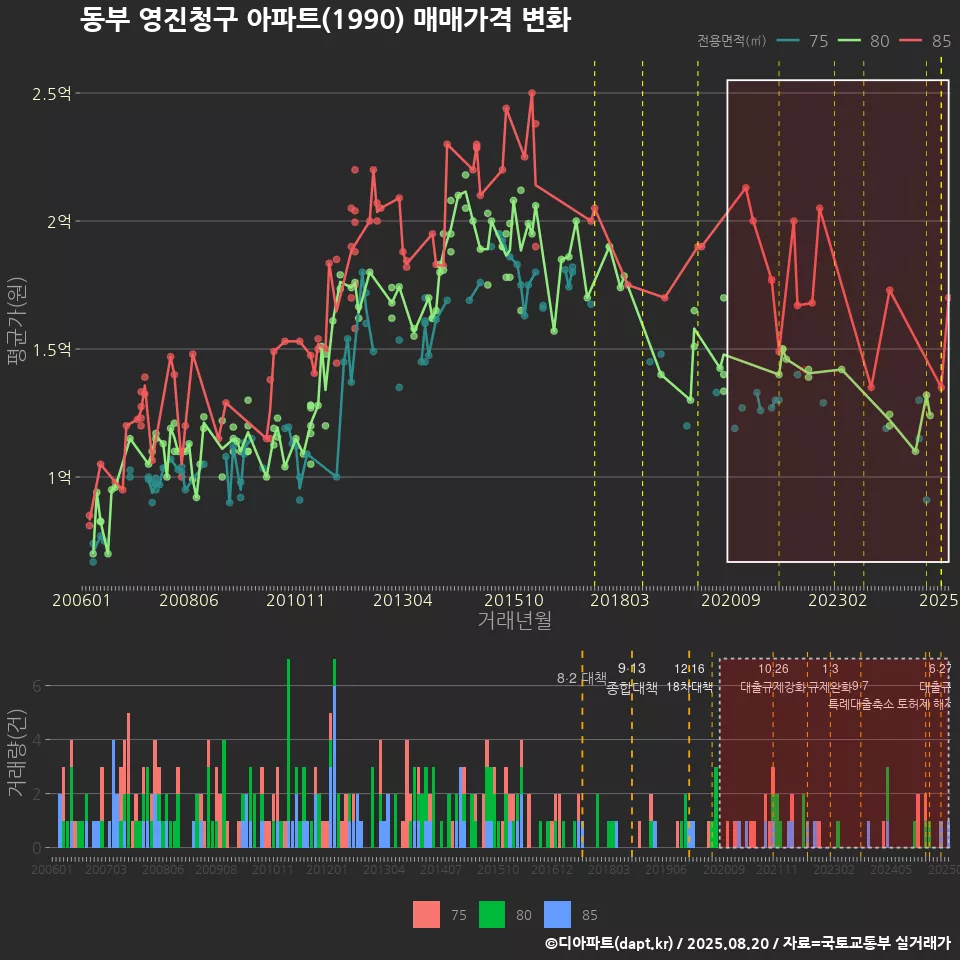Click the chart title 동부 영진청구 아파트(1990) 매매가격 변화

click(325, 20)
